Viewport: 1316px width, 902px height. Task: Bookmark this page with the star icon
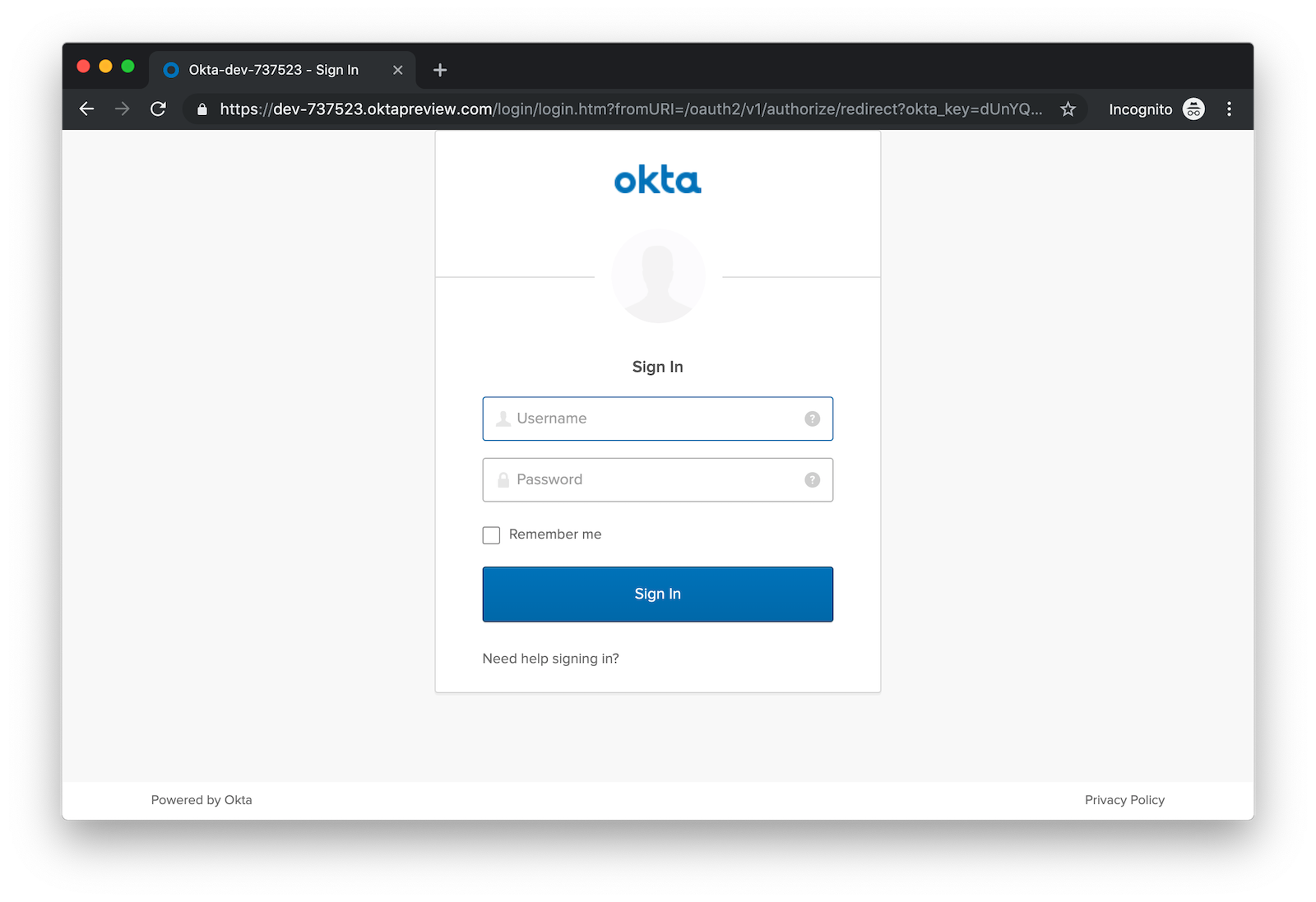click(x=1068, y=109)
